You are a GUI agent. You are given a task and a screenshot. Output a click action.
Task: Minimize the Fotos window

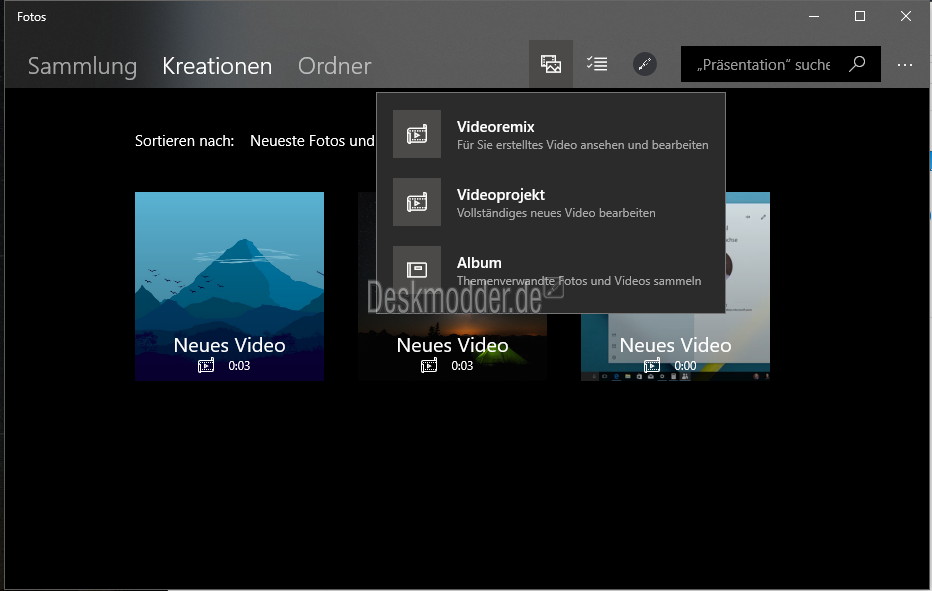coord(814,17)
